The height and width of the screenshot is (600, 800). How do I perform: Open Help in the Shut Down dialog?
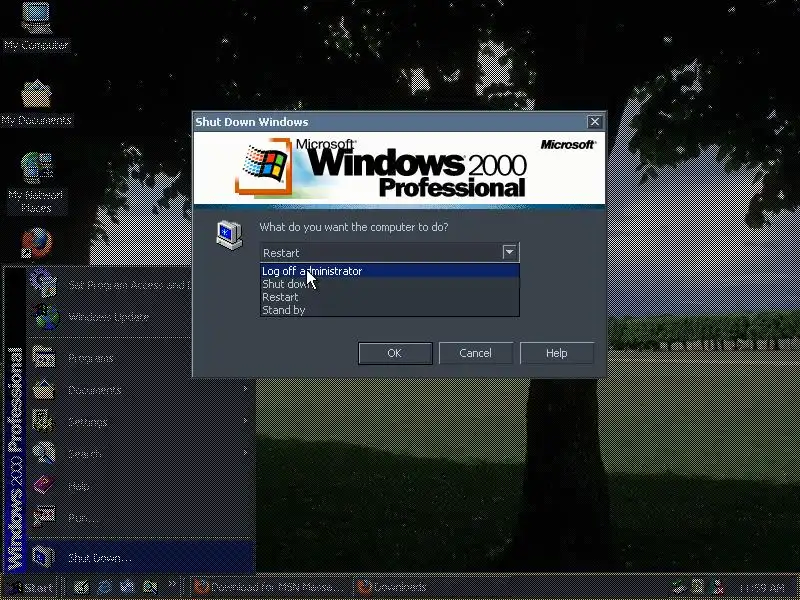[557, 353]
